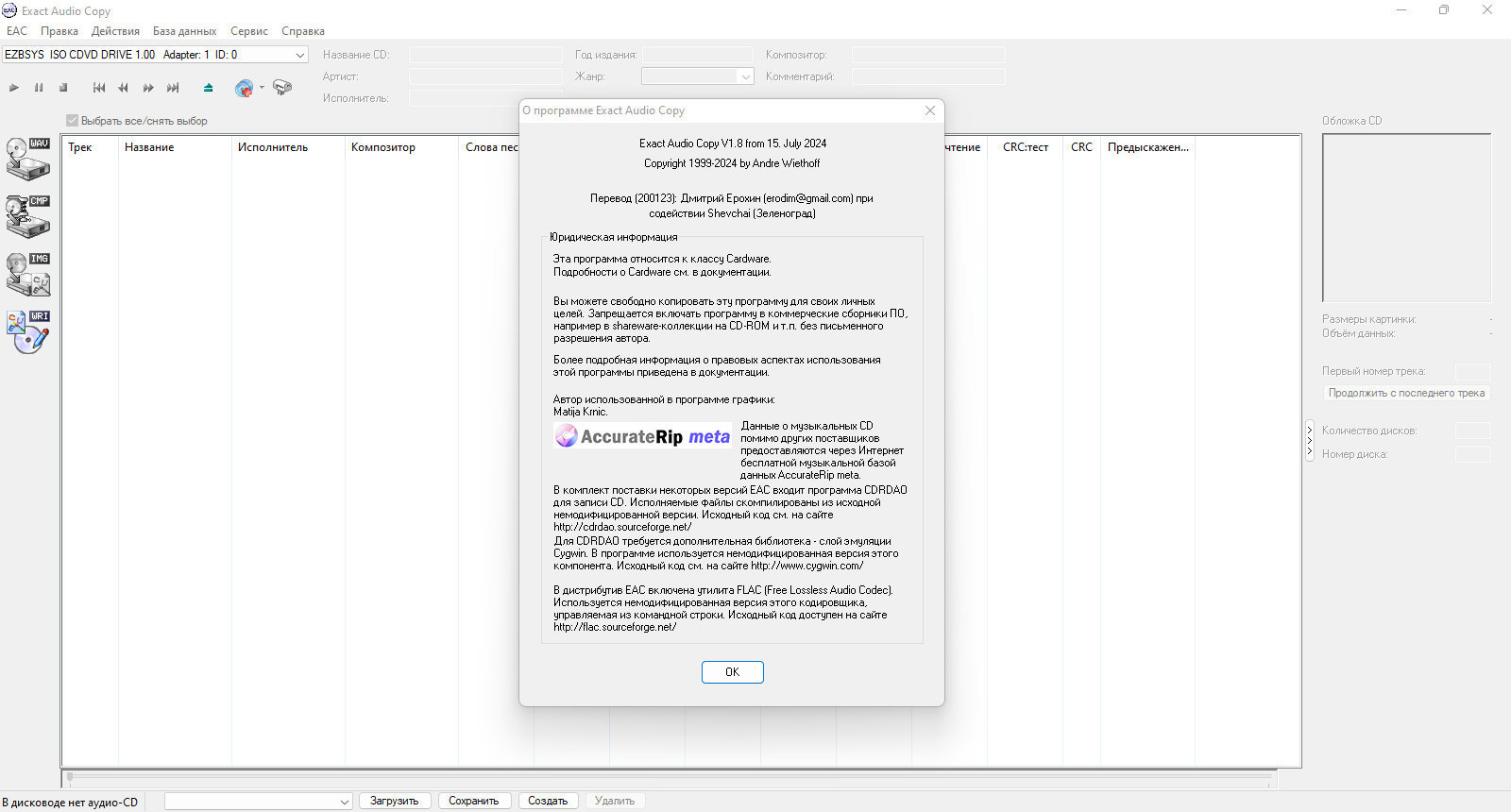Open the Сервис menu
Image resolution: width=1511 pixels, height=812 pixels.
pyautogui.click(x=249, y=31)
